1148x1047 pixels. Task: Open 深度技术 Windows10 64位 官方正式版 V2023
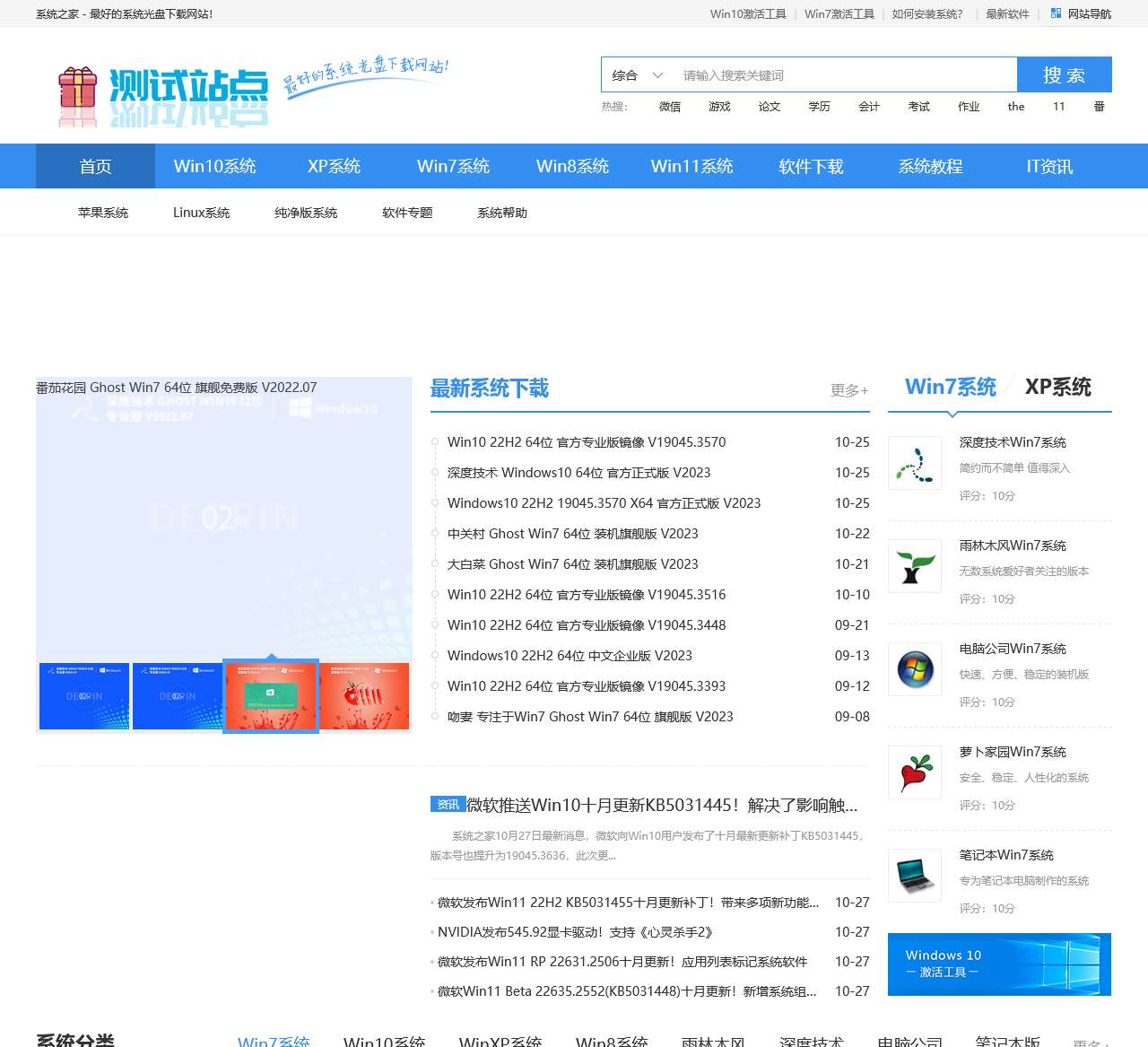[x=578, y=473]
